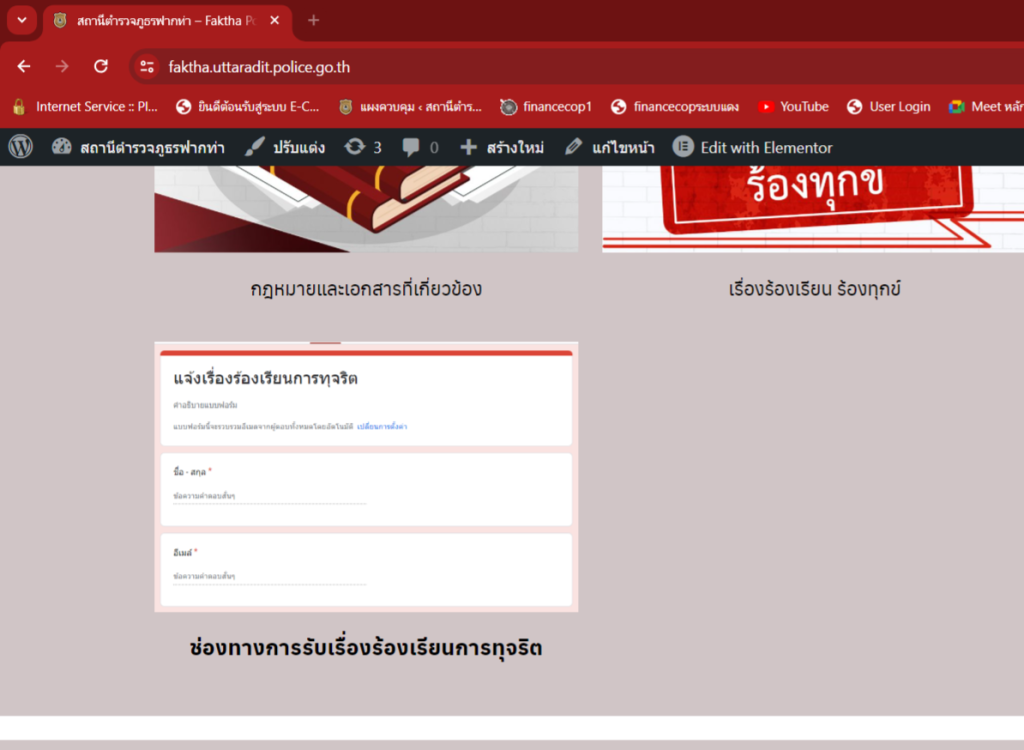Click ปรับแต่ง (Customize) in admin bar
1024x750 pixels.
point(285,147)
